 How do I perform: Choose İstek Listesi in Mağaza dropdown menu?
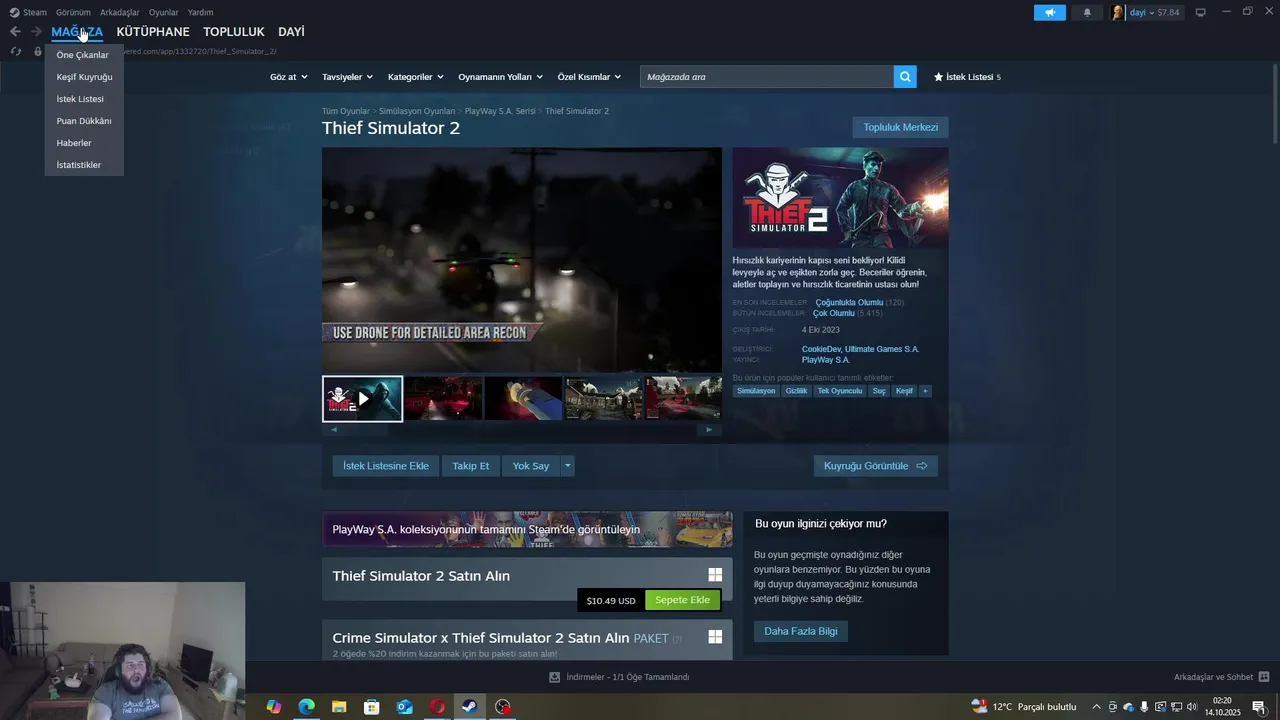click(80, 99)
